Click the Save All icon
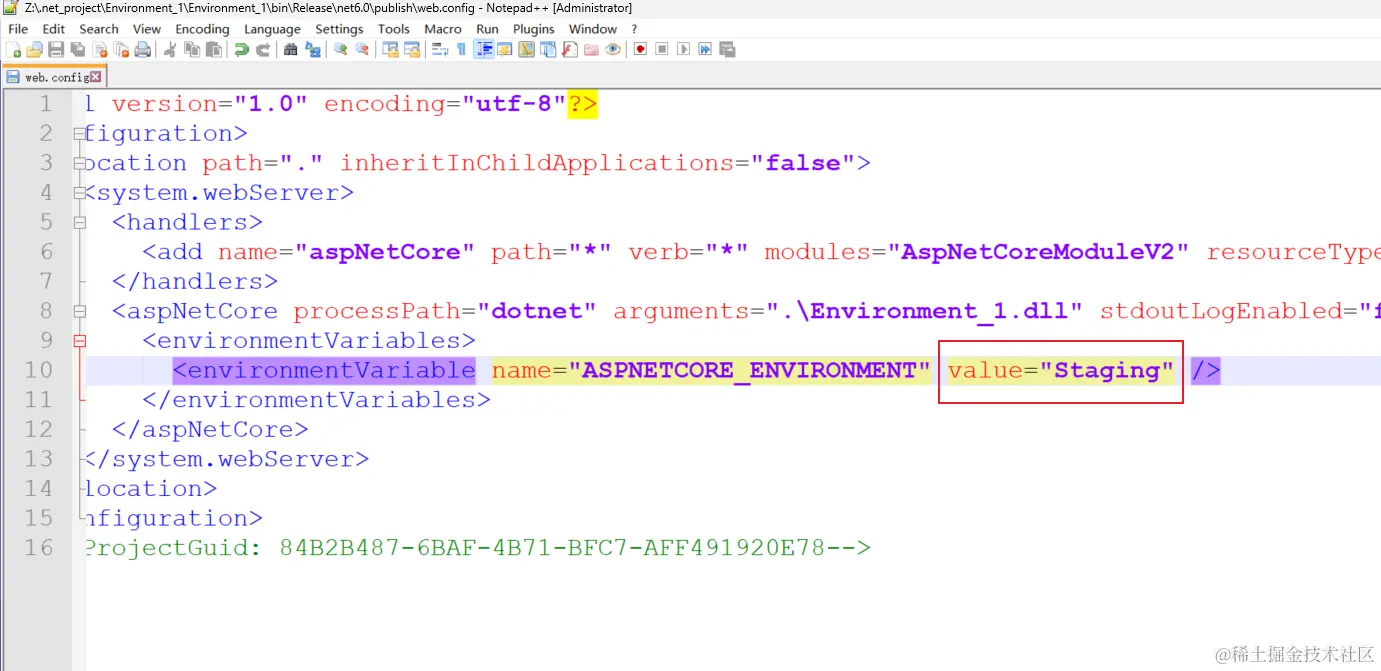The image size is (1381, 671). (x=78, y=49)
